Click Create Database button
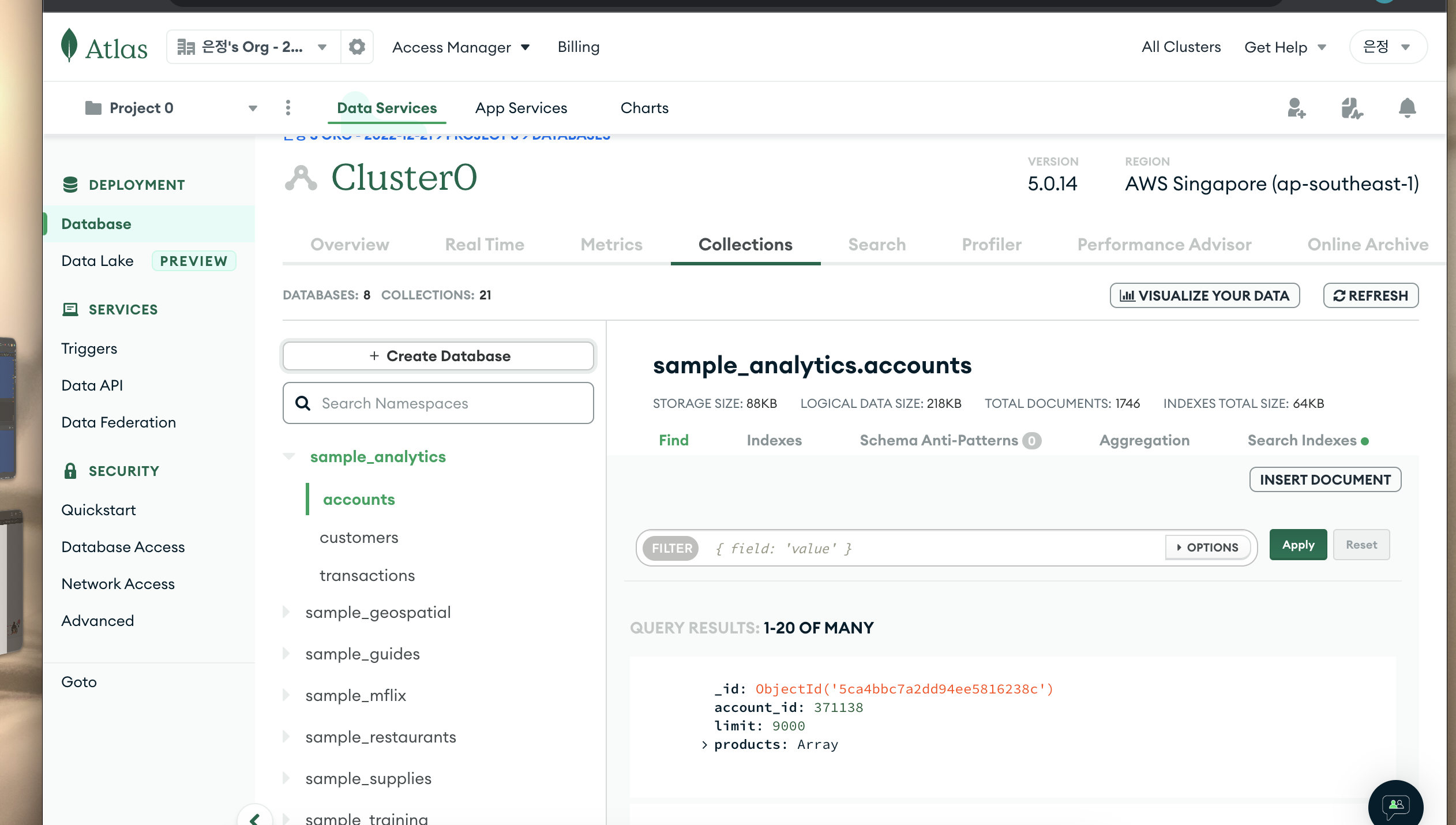Screen dimensions: 1456x825 pyautogui.click(x=438, y=356)
